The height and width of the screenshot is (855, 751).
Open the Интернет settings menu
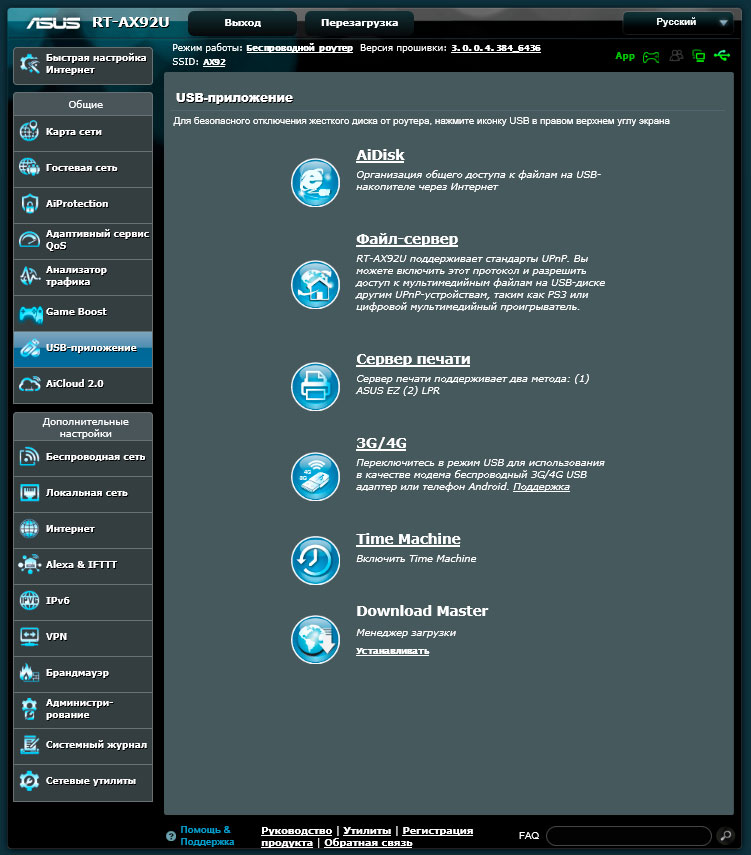tap(83, 529)
